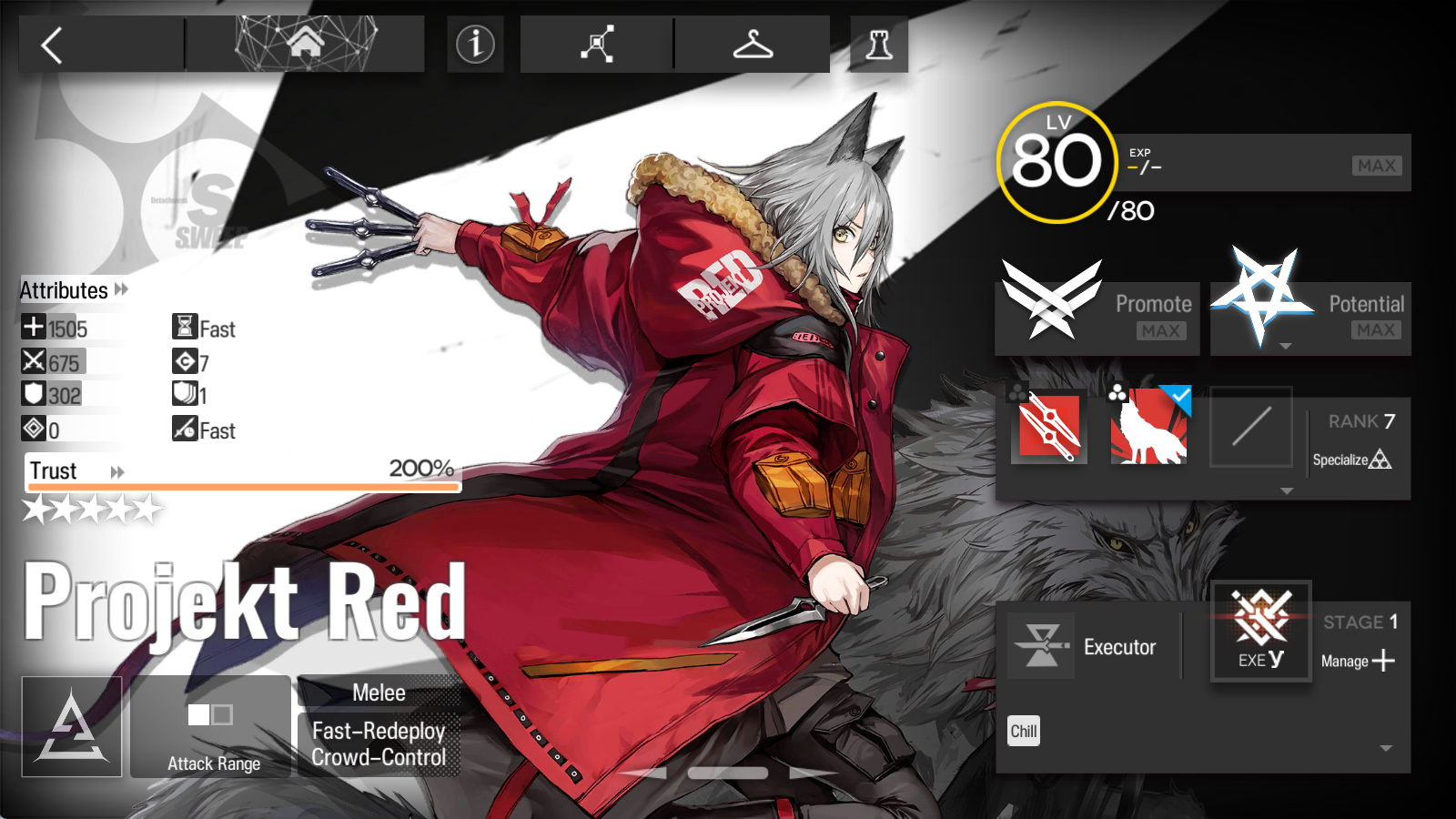
Task: Open the operator network icon
Action: coord(597,44)
